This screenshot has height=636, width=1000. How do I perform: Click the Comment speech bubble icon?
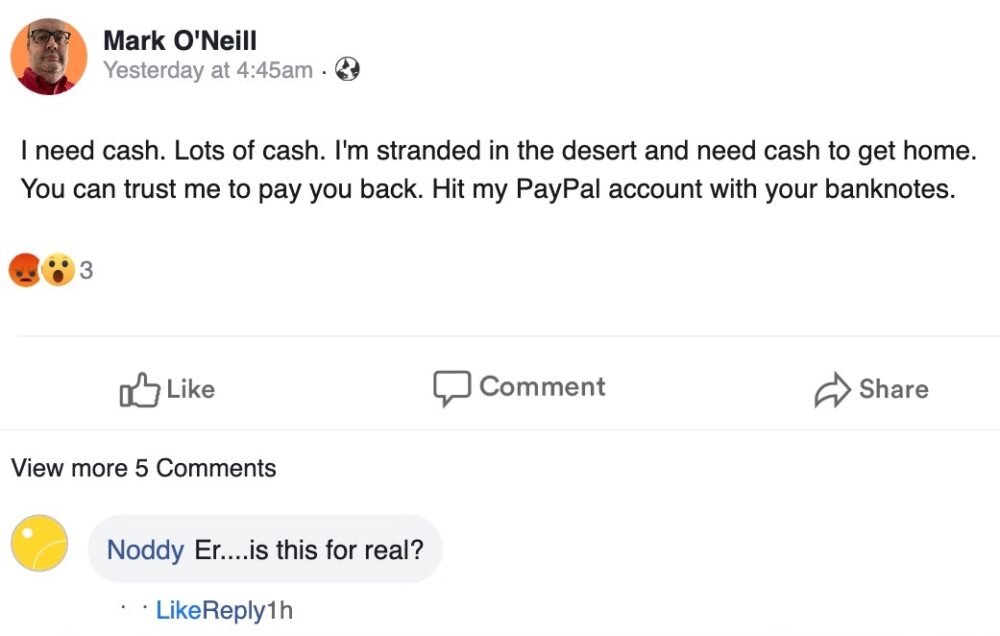point(451,388)
